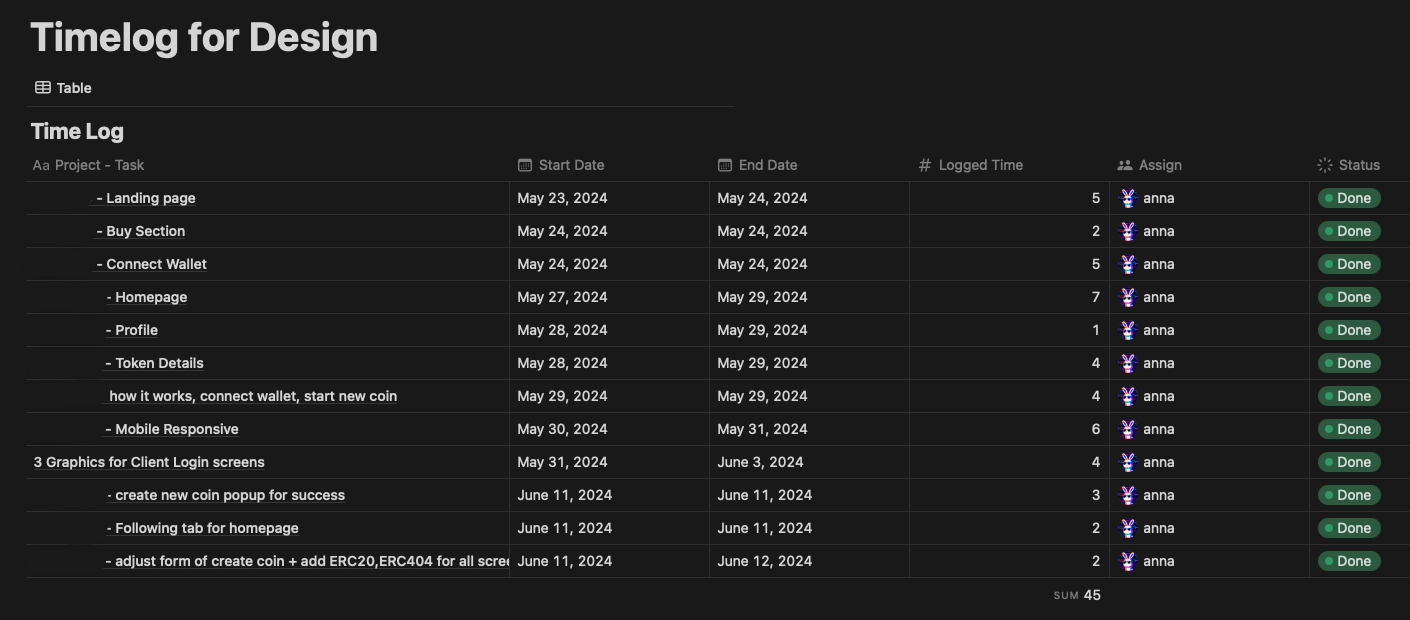Image resolution: width=1410 pixels, height=620 pixels.
Task: Select Logged Time value 7 for Homepage
Action: pos(1010,297)
